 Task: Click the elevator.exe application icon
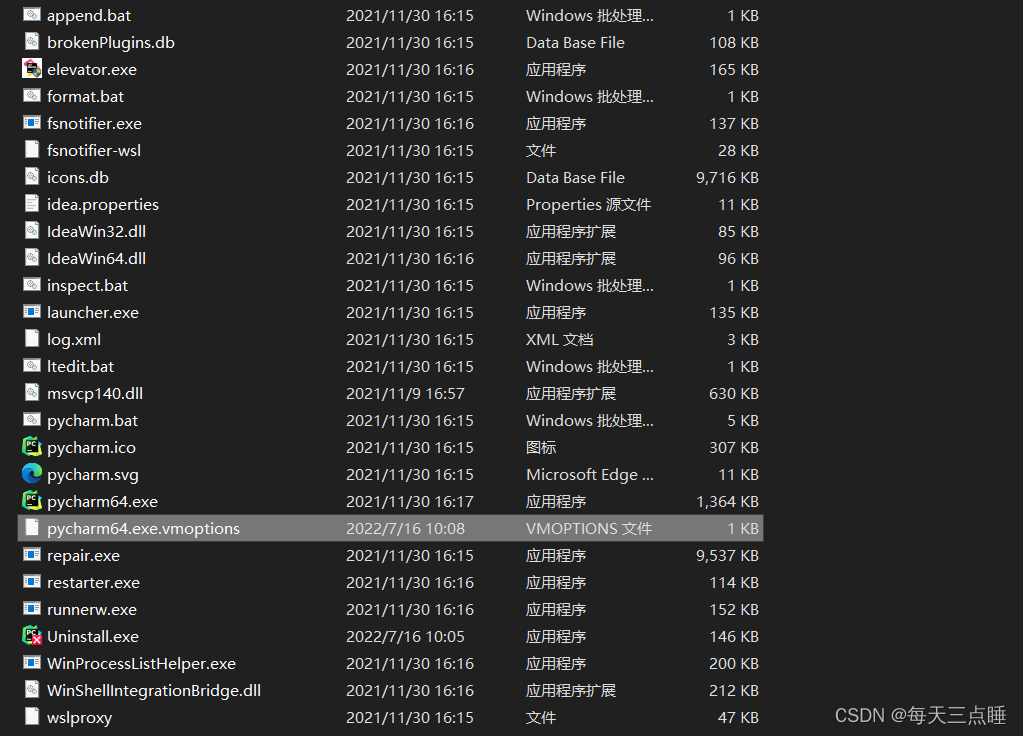tap(32, 69)
